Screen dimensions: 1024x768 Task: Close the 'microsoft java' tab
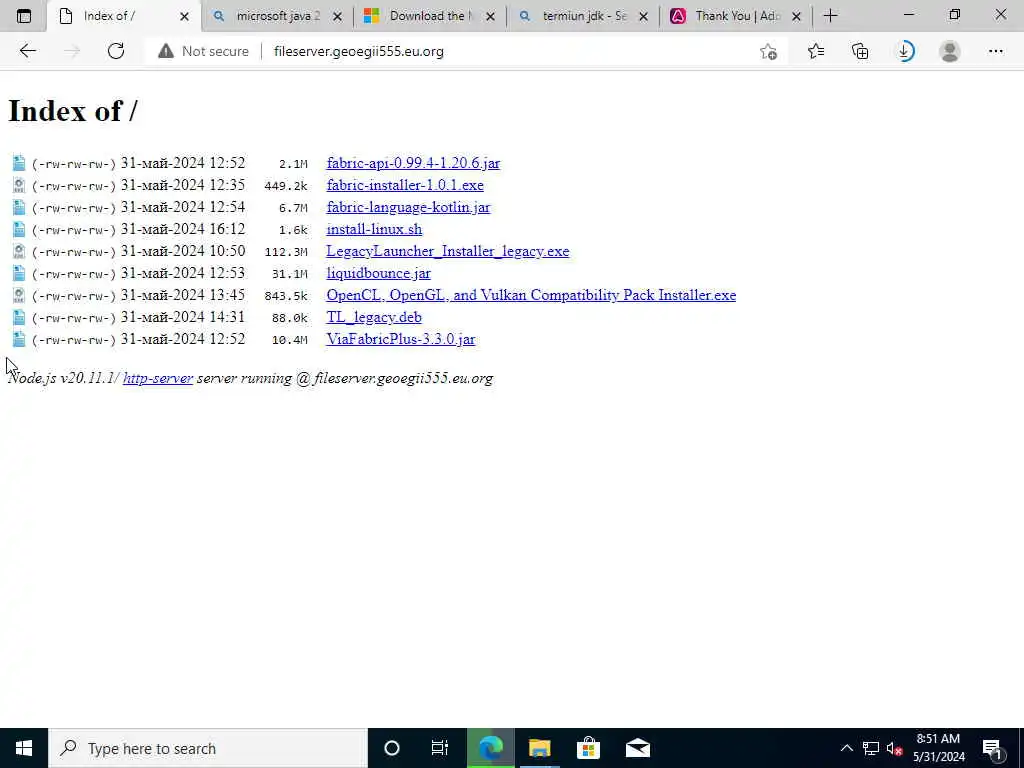pyautogui.click(x=337, y=16)
